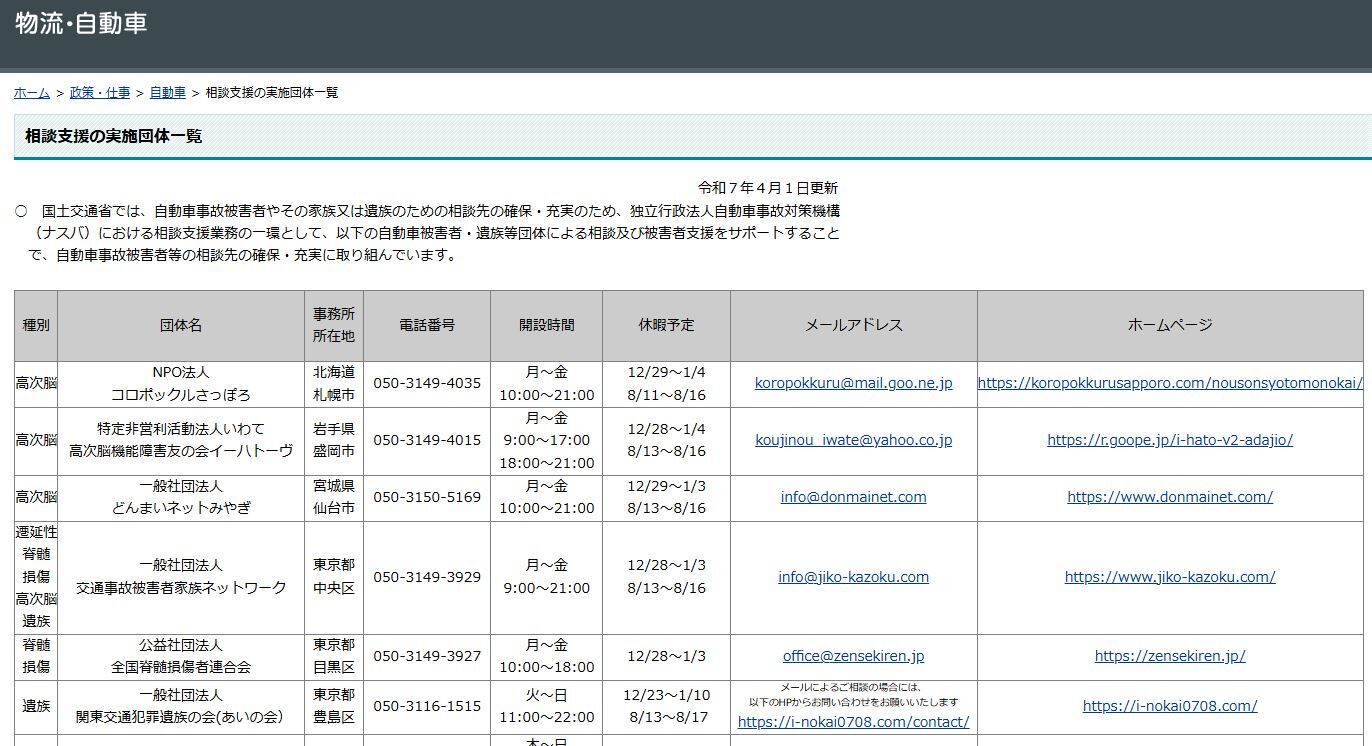Click organization 交通事故被害者家族ネットワーク
Viewport: 1372px width, 746px height.
tap(181, 588)
